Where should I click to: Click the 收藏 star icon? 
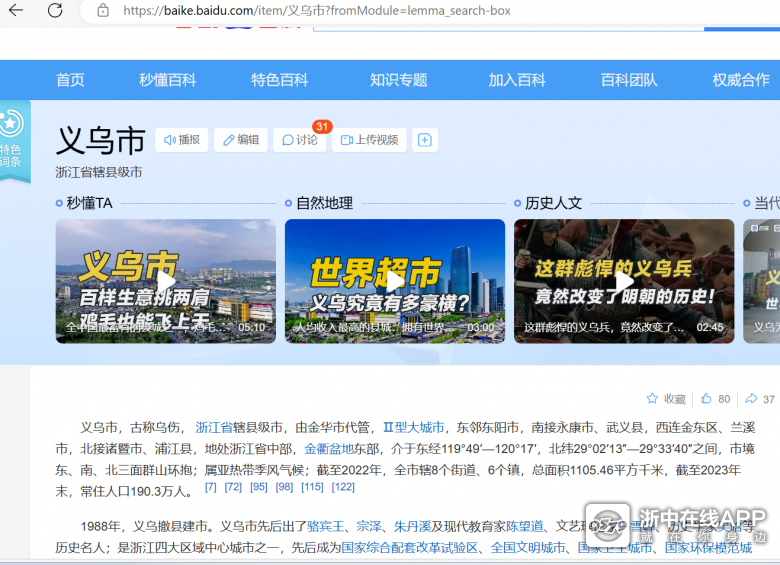pyautogui.click(x=652, y=398)
